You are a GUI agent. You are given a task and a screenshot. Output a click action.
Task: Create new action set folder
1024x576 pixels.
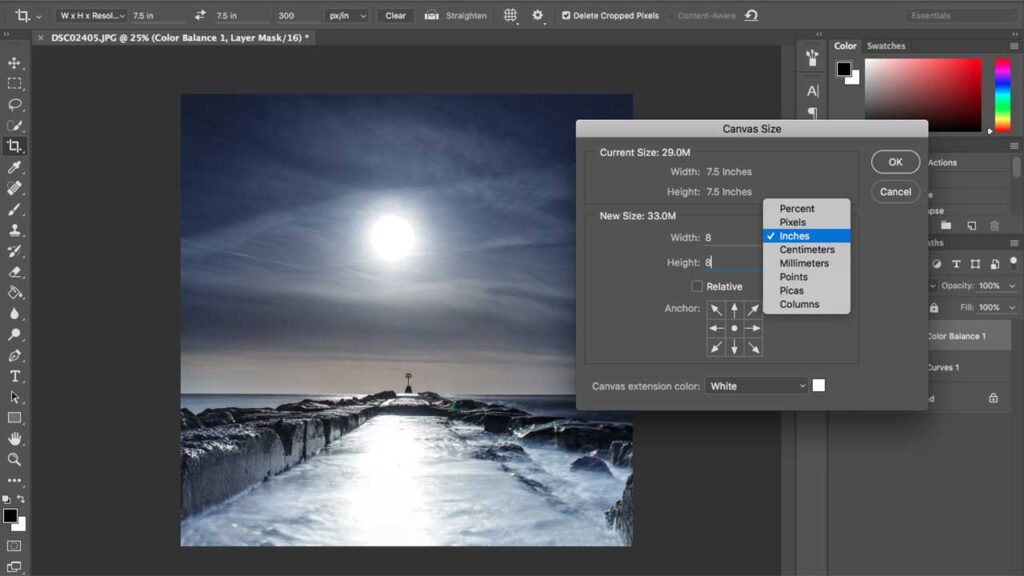pyautogui.click(x=946, y=226)
